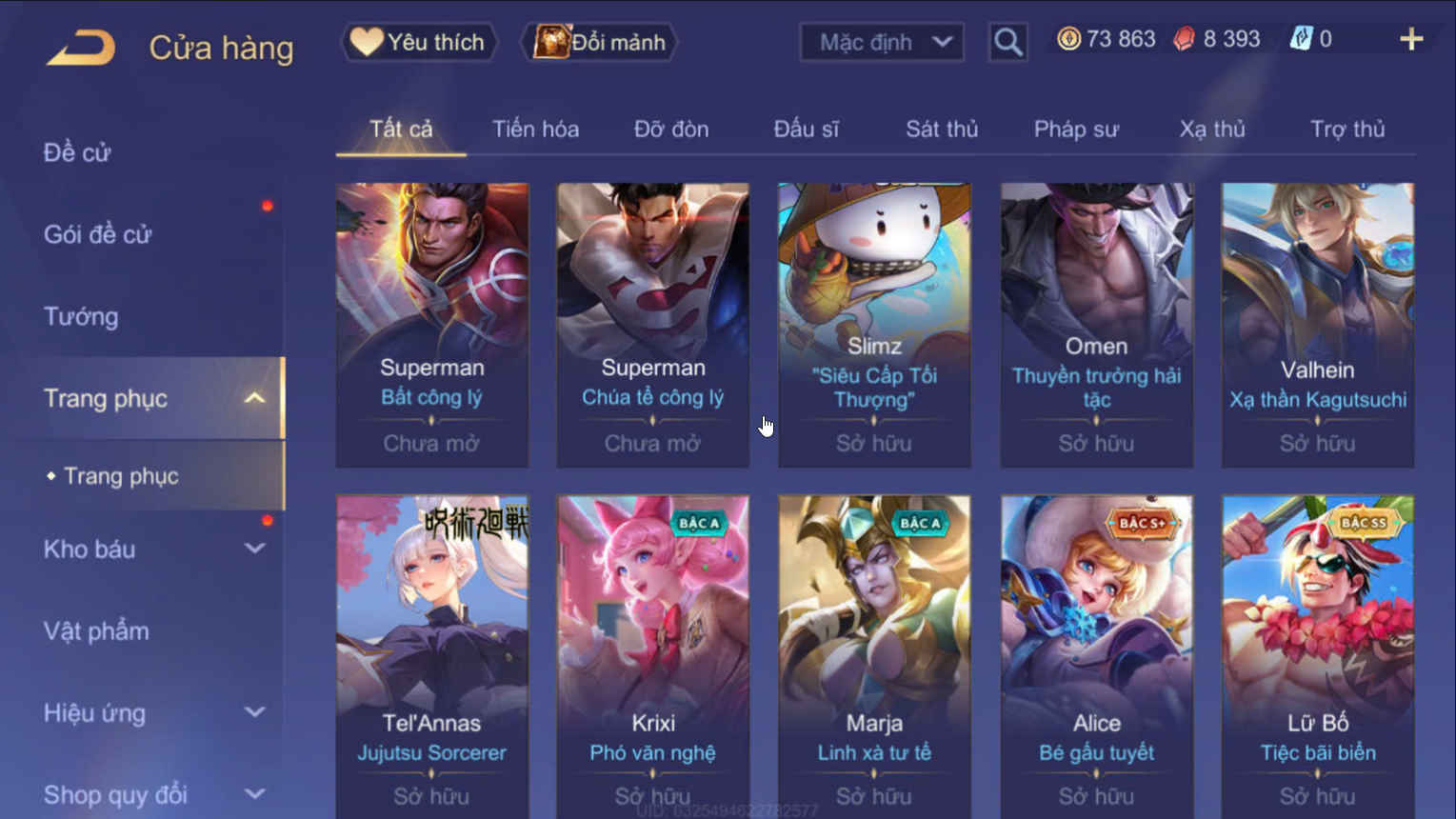
Task: Open Đổi mảnh fragment exchange
Action: pos(599,42)
